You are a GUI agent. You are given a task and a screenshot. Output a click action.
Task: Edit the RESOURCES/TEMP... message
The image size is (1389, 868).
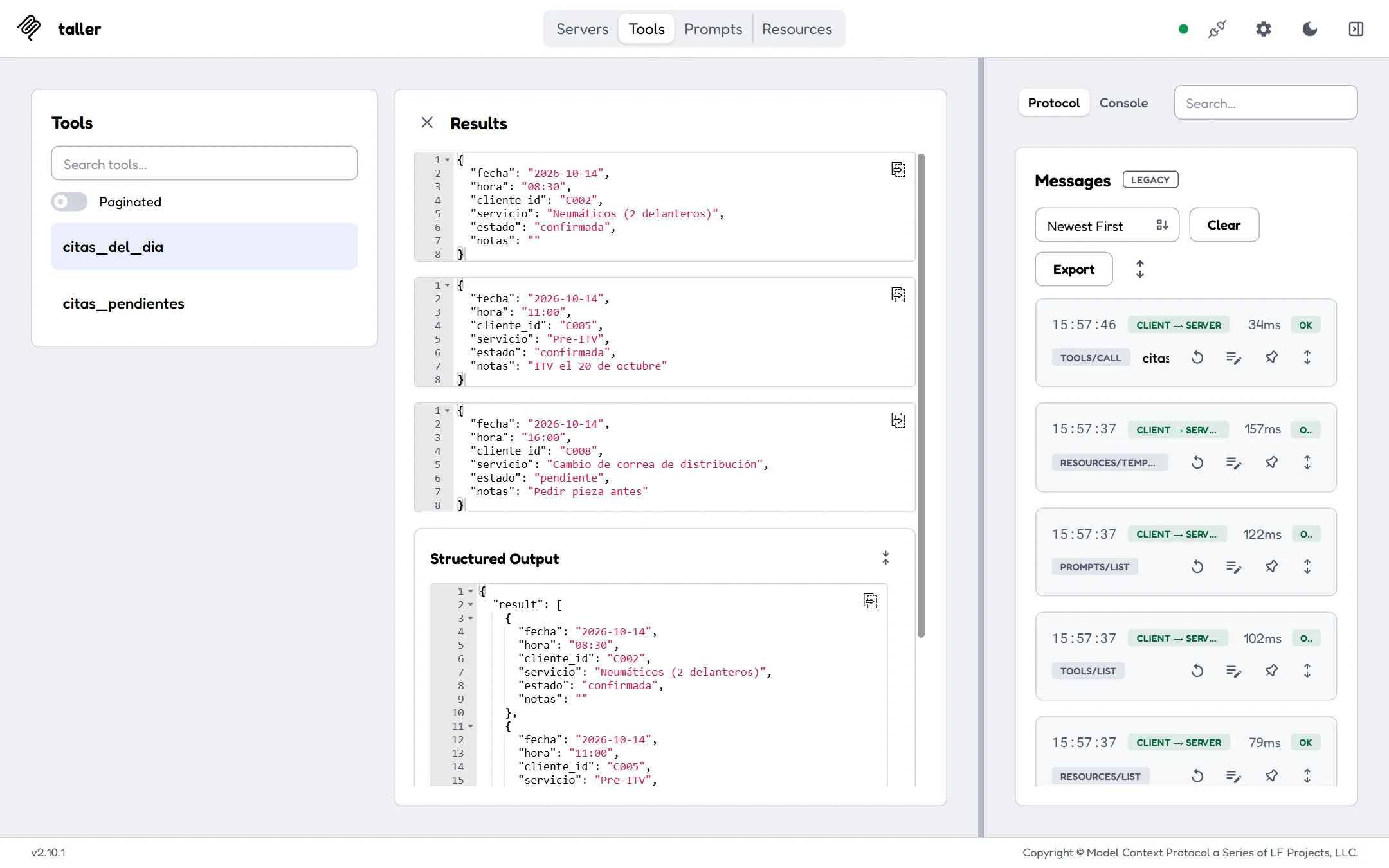click(x=1233, y=462)
